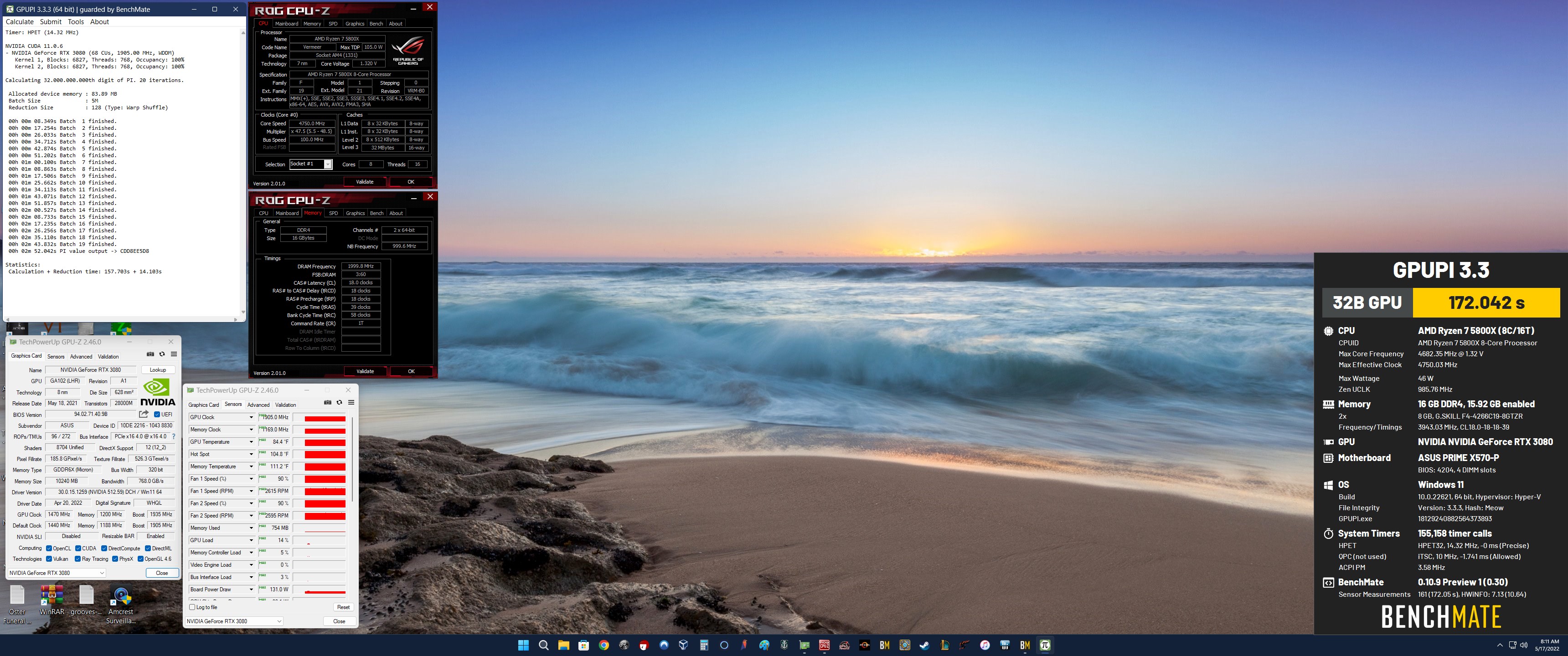Open the GPU Load sensor dropdown
Screen dimensions: 1568x656
point(251,540)
